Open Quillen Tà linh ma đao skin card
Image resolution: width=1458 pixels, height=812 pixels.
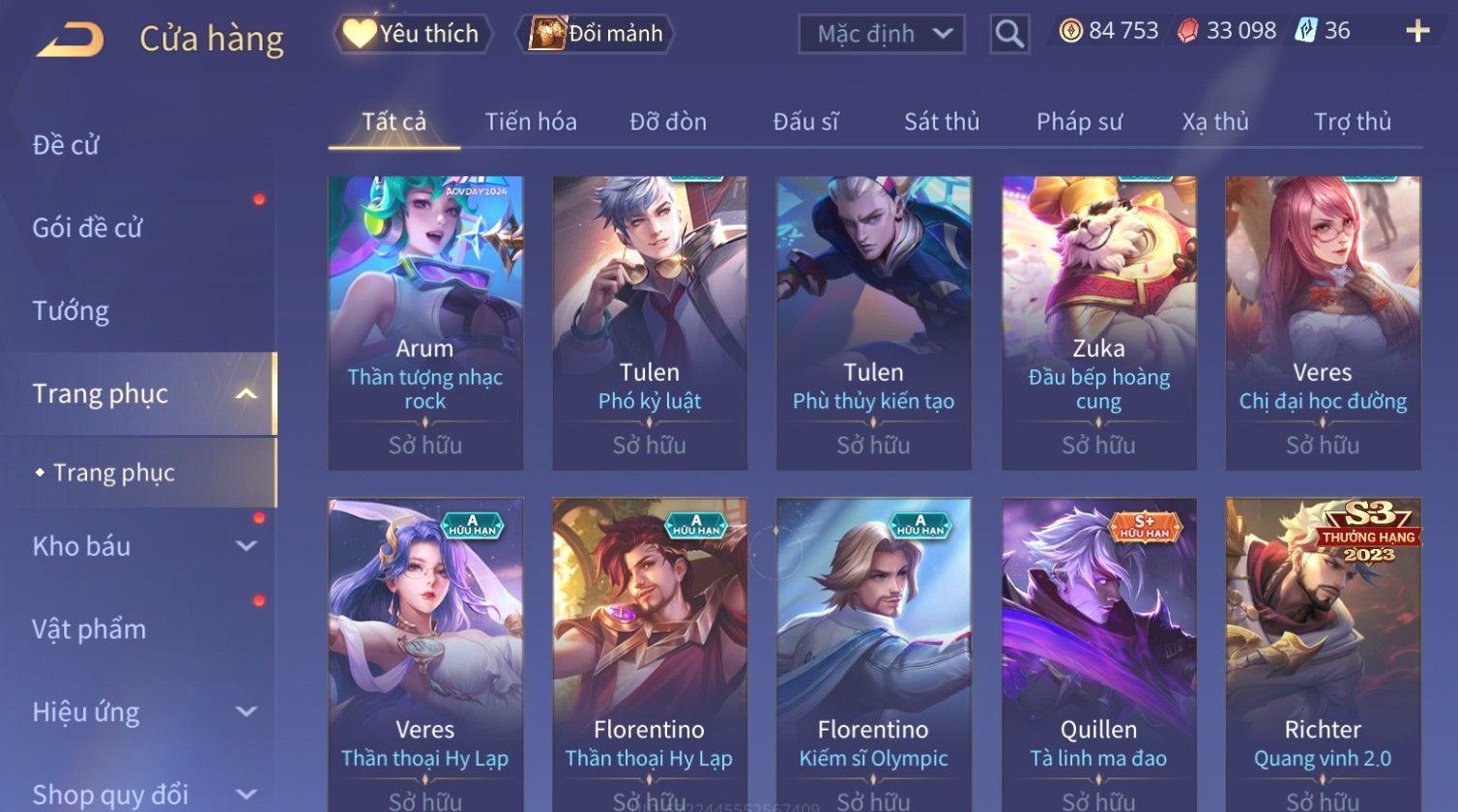tap(1098, 654)
